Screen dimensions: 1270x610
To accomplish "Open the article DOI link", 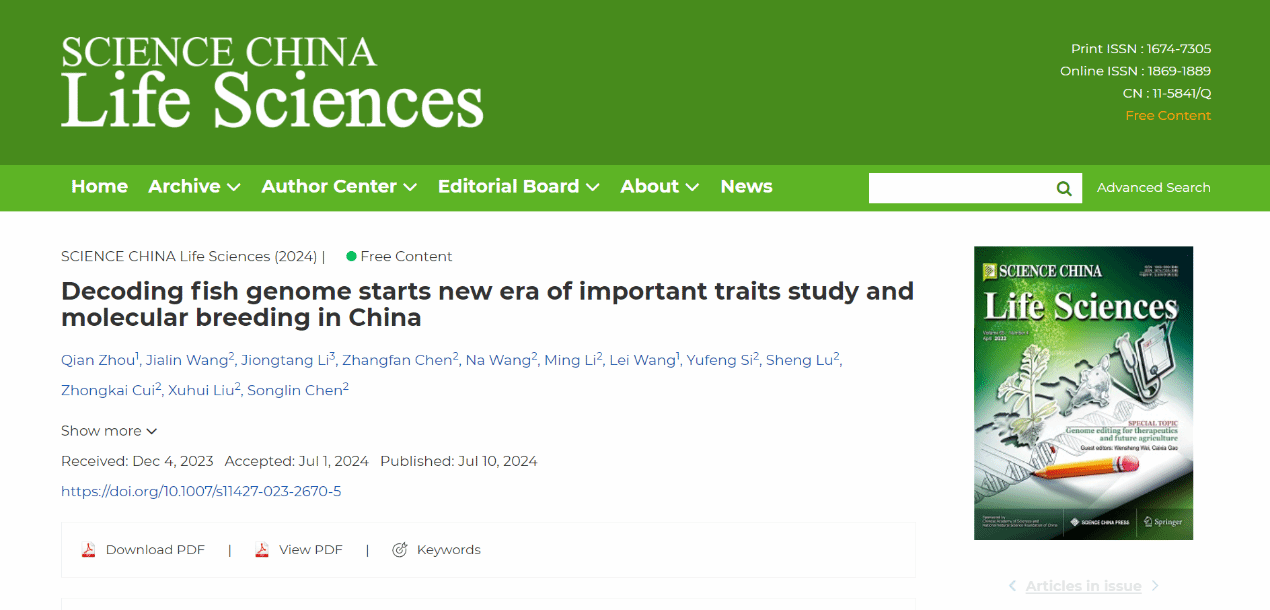I will click(201, 491).
